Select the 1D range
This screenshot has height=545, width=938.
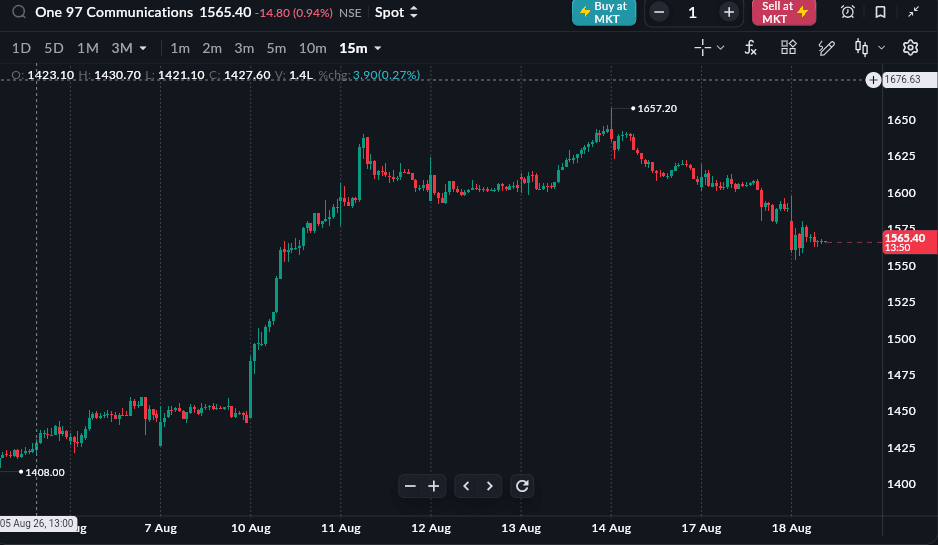tap(22, 48)
